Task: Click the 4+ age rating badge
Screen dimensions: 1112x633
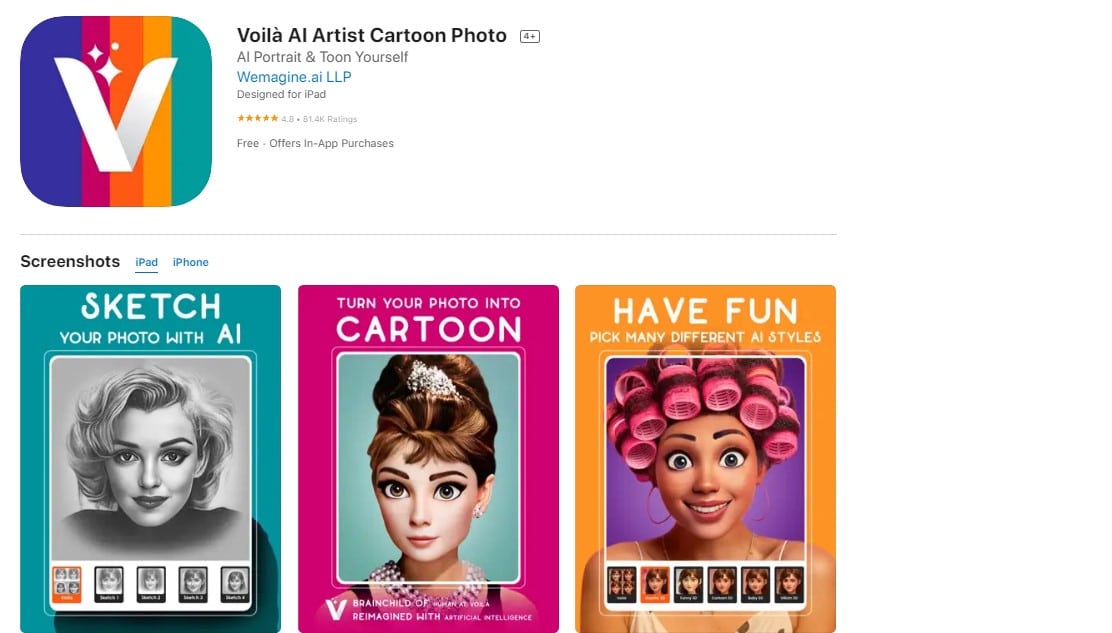Action: (x=529, y=37)
